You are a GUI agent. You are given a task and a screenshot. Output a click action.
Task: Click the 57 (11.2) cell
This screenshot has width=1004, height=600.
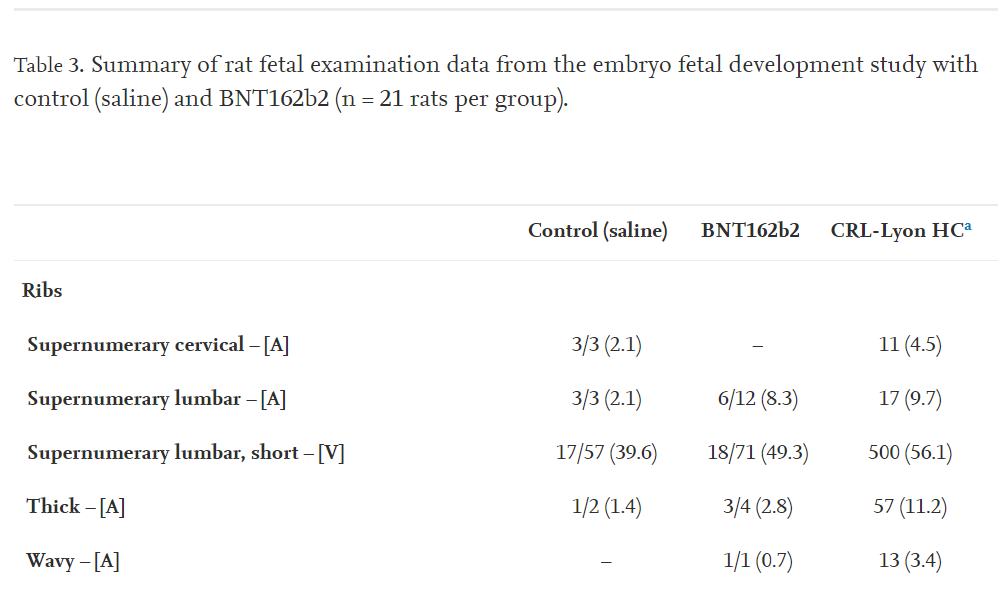tap(910, 507)
